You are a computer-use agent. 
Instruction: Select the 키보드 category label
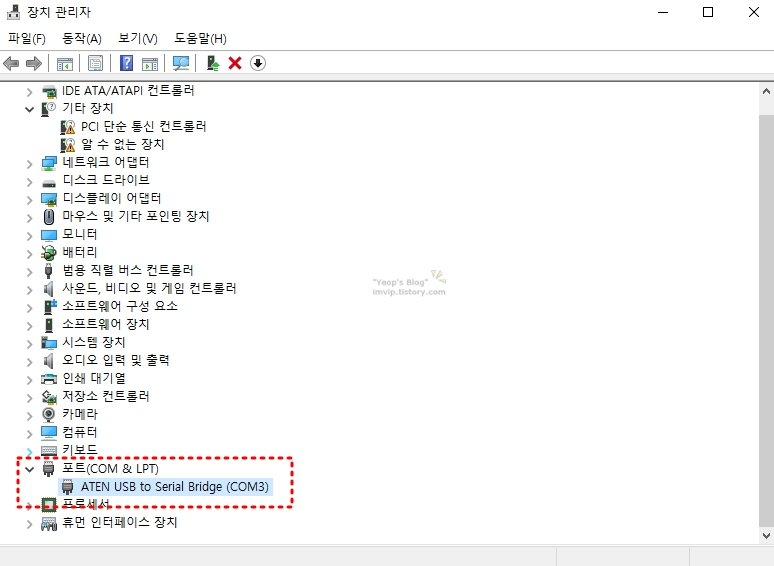[x=80, y=450]
